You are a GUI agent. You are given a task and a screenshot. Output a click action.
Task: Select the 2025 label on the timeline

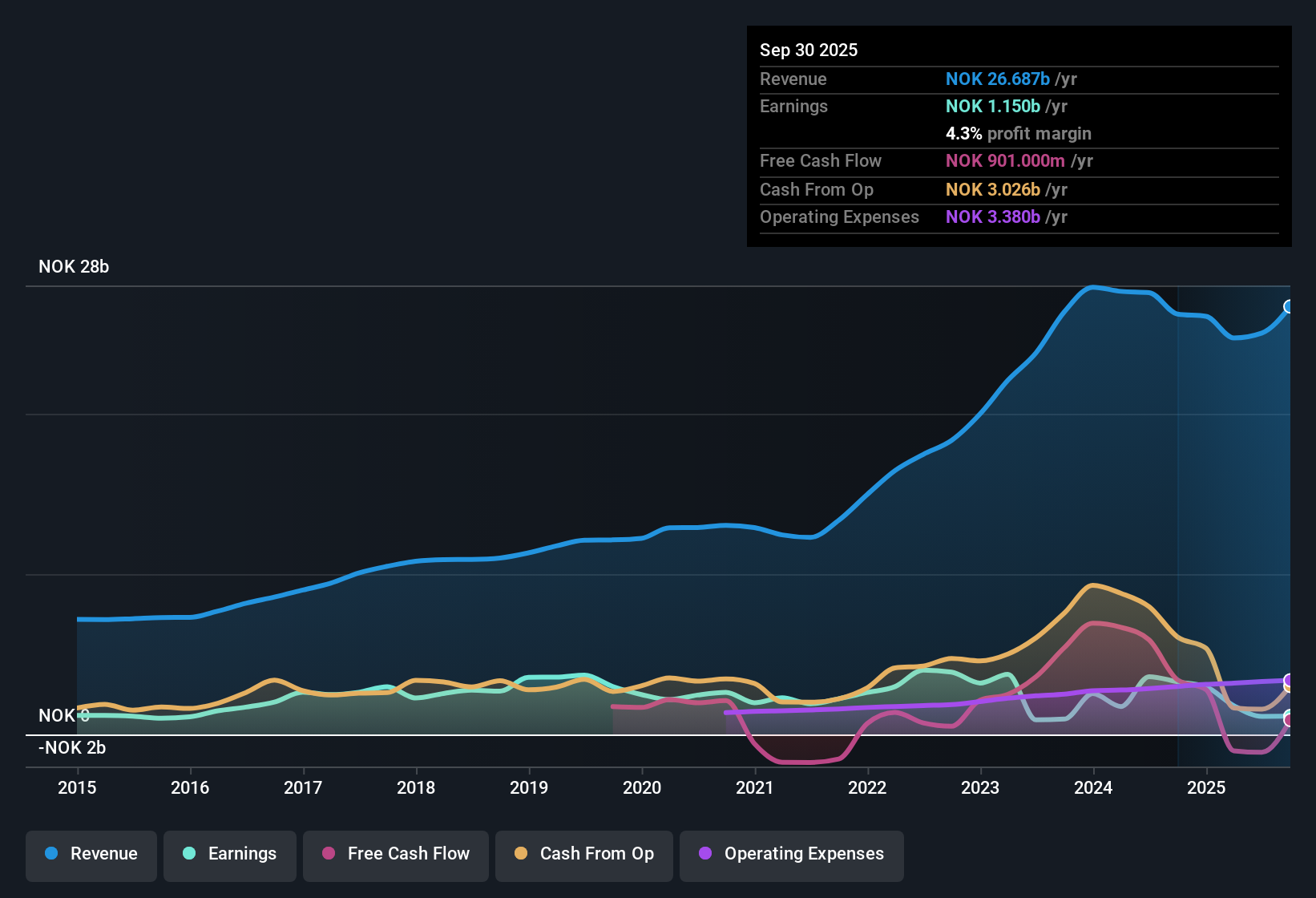coord(1206,788)
